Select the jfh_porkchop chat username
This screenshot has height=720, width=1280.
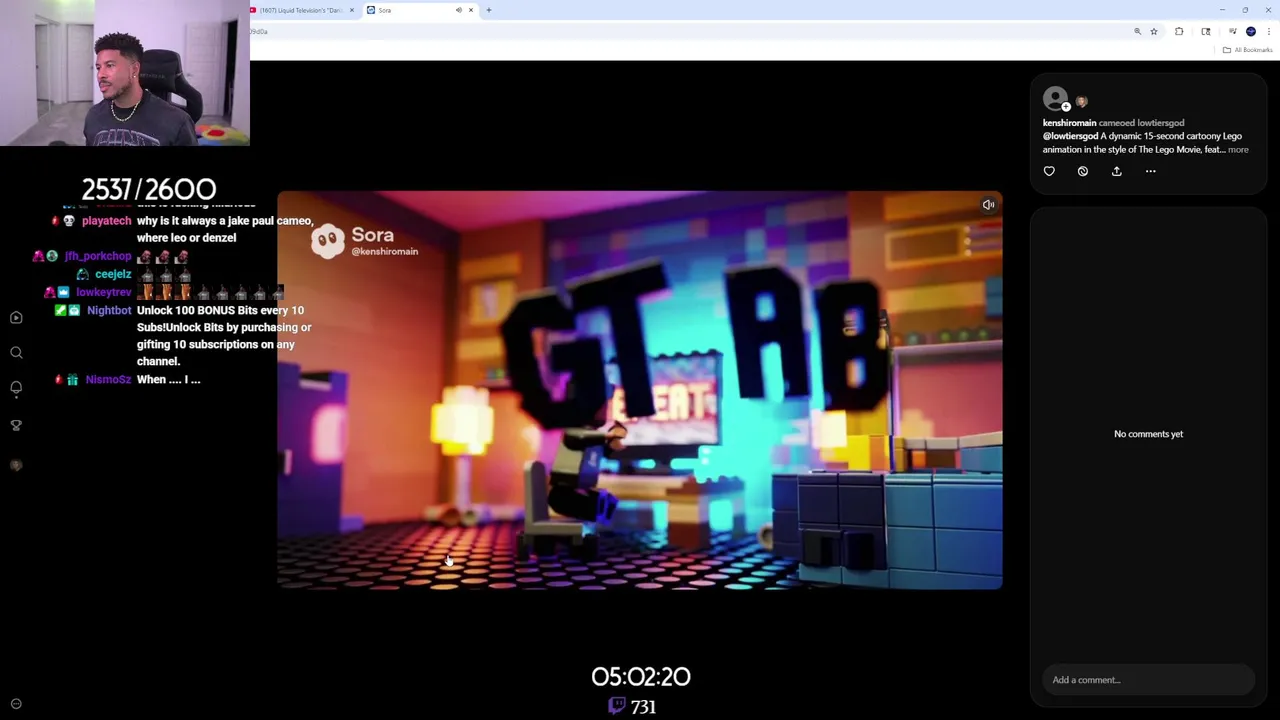(98, 256)
